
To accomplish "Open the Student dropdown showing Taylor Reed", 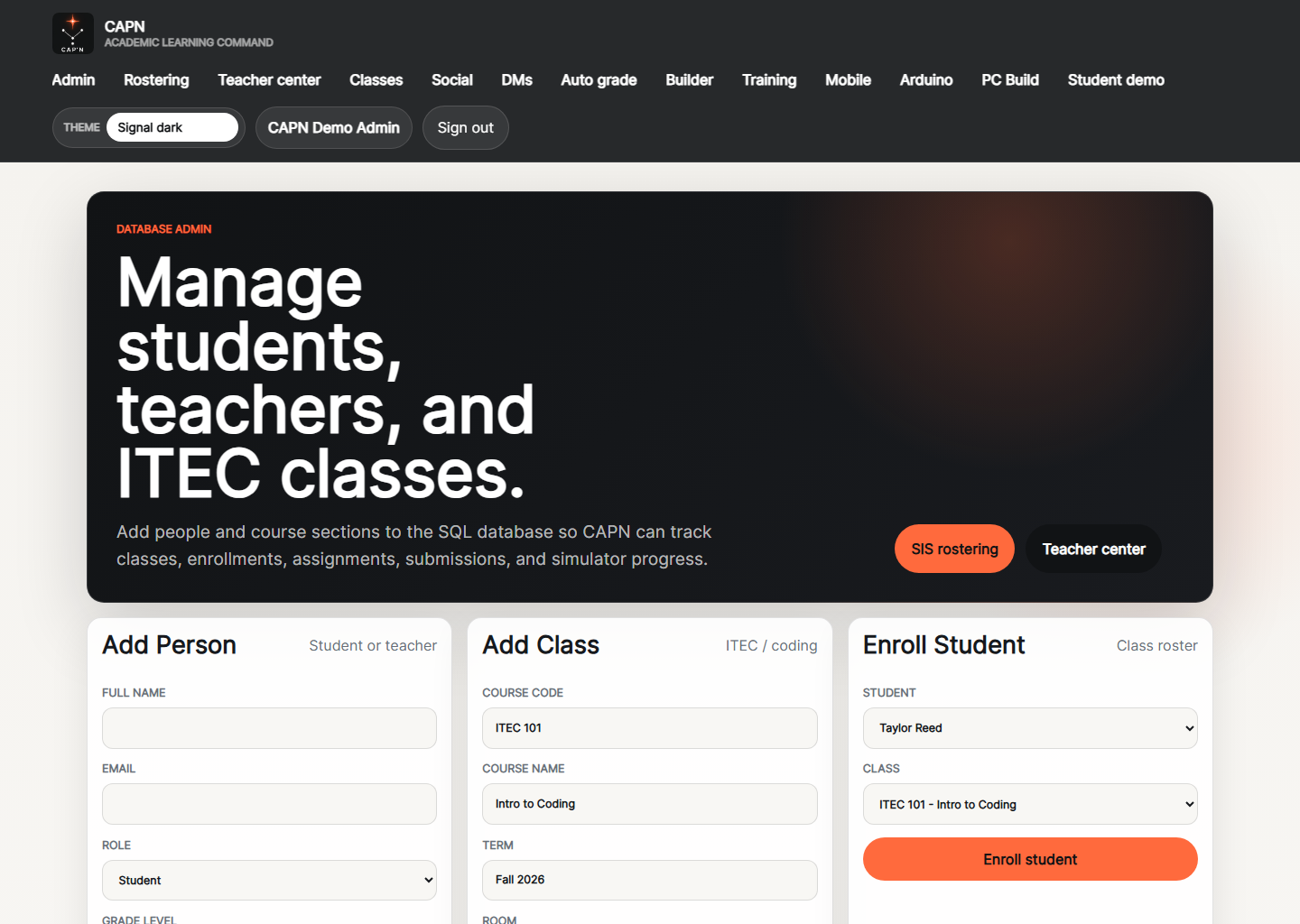I will coord(1030,728).
